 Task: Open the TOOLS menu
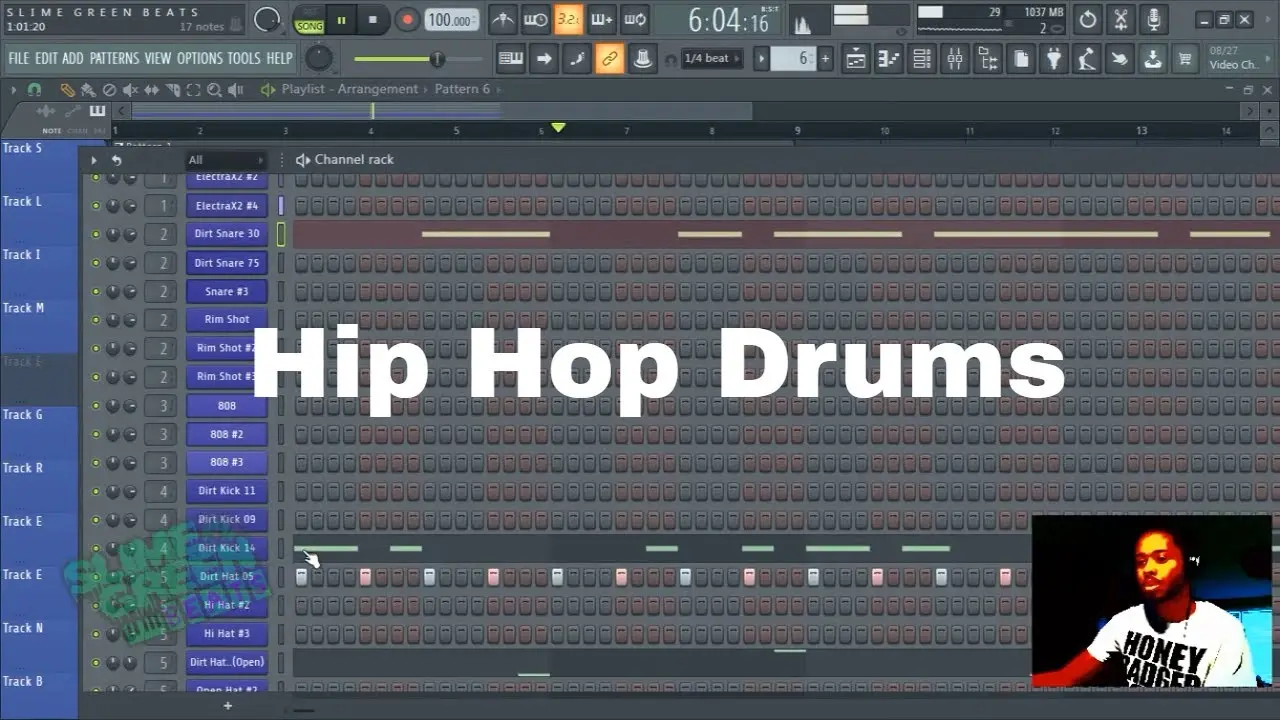coord(244,58)
